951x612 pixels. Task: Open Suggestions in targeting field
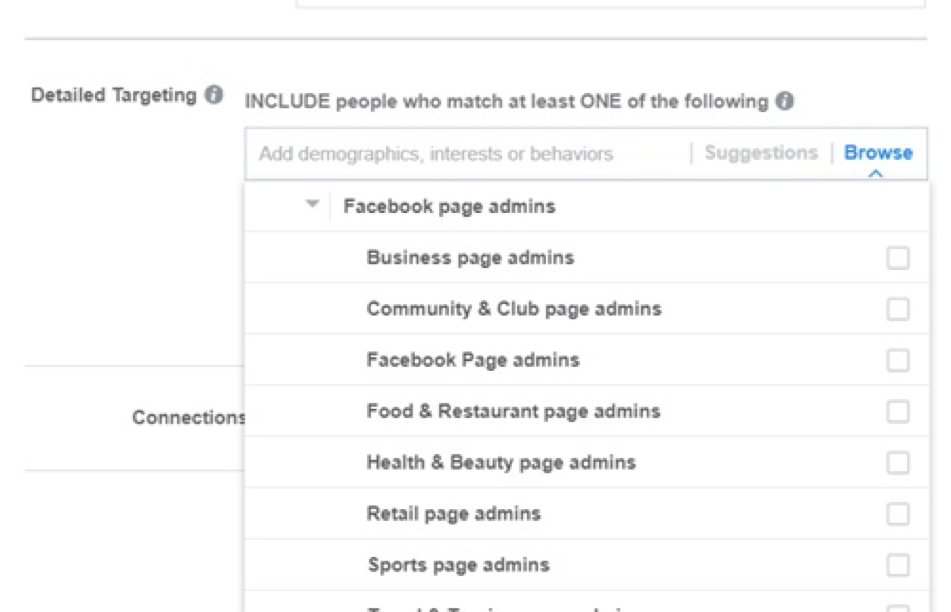pos(761,152)
